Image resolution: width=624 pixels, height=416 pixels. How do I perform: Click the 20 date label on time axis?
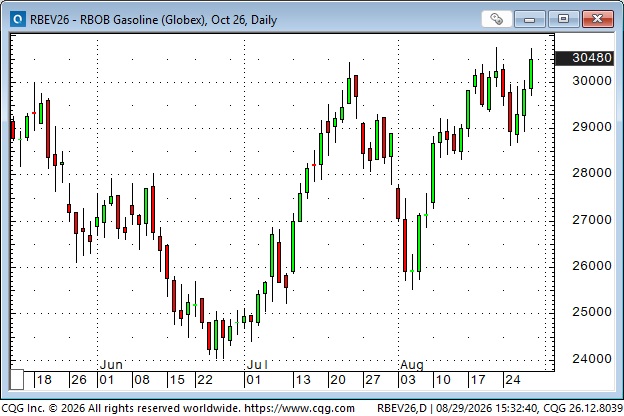coord(338,380)
